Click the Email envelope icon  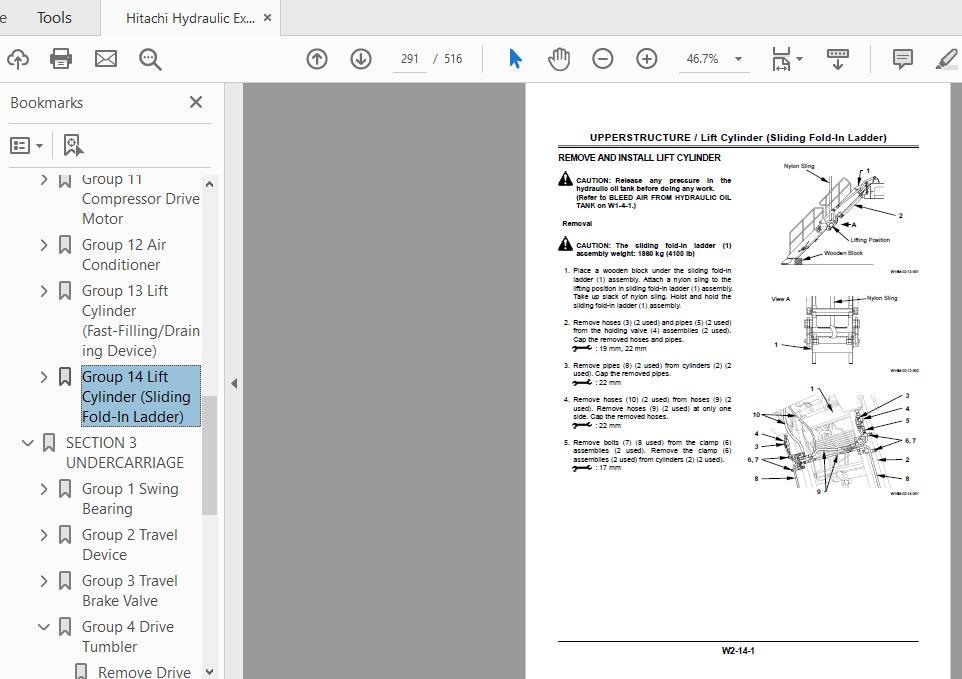[106, 59]
